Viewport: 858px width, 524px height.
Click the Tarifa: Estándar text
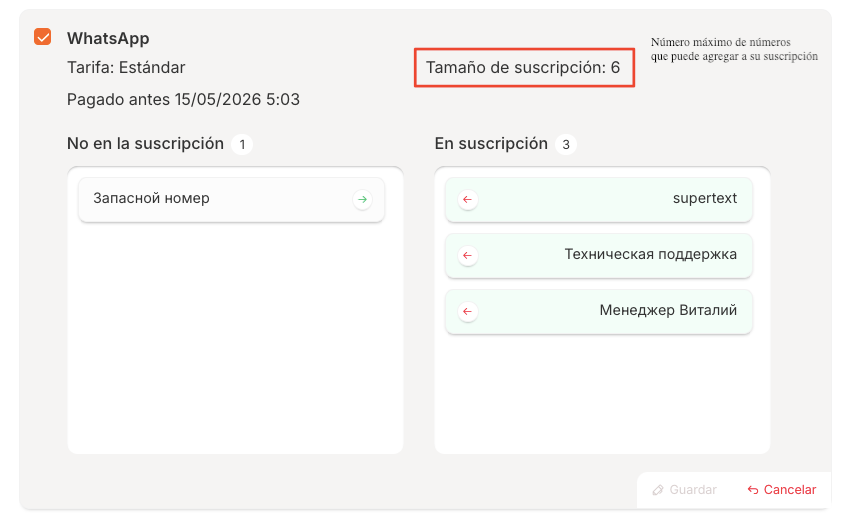coord(126,68)
